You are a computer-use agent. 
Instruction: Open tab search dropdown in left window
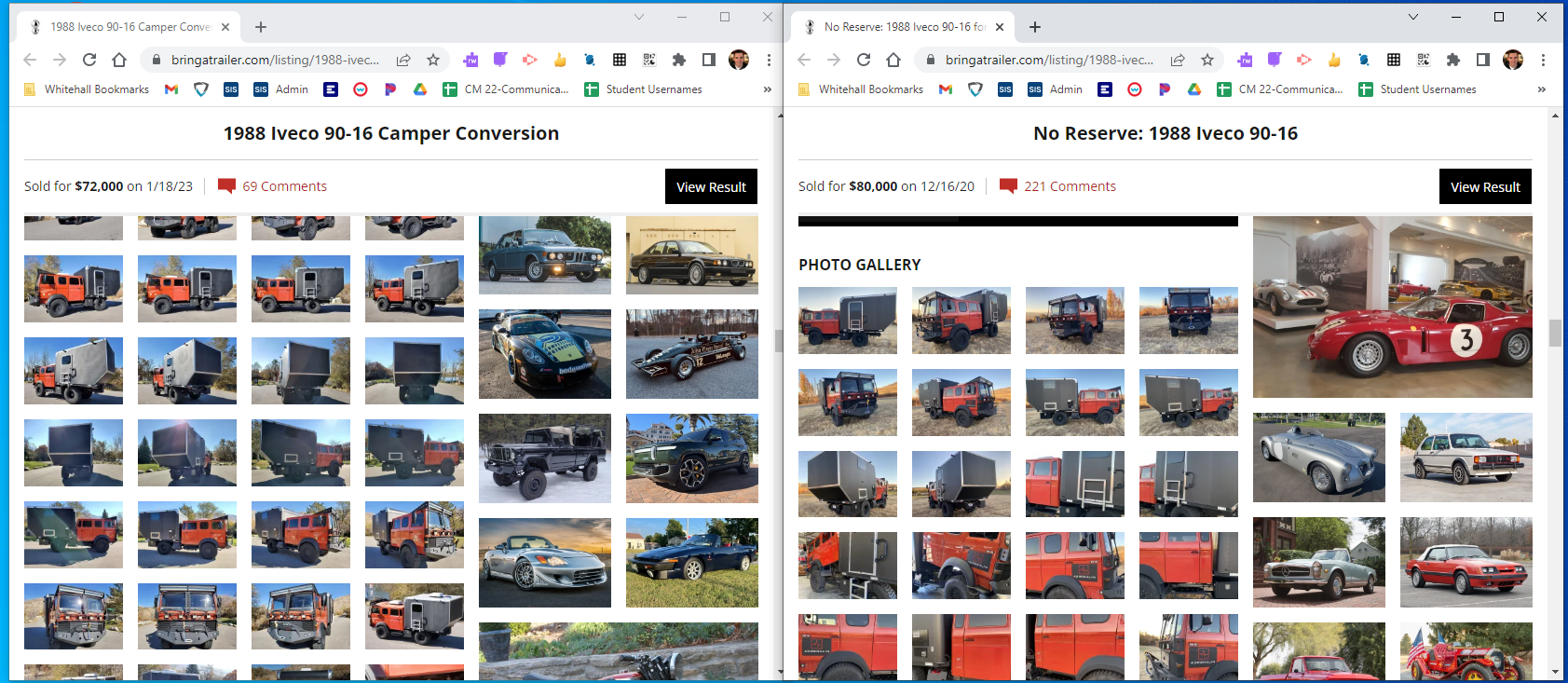[639, 17]
